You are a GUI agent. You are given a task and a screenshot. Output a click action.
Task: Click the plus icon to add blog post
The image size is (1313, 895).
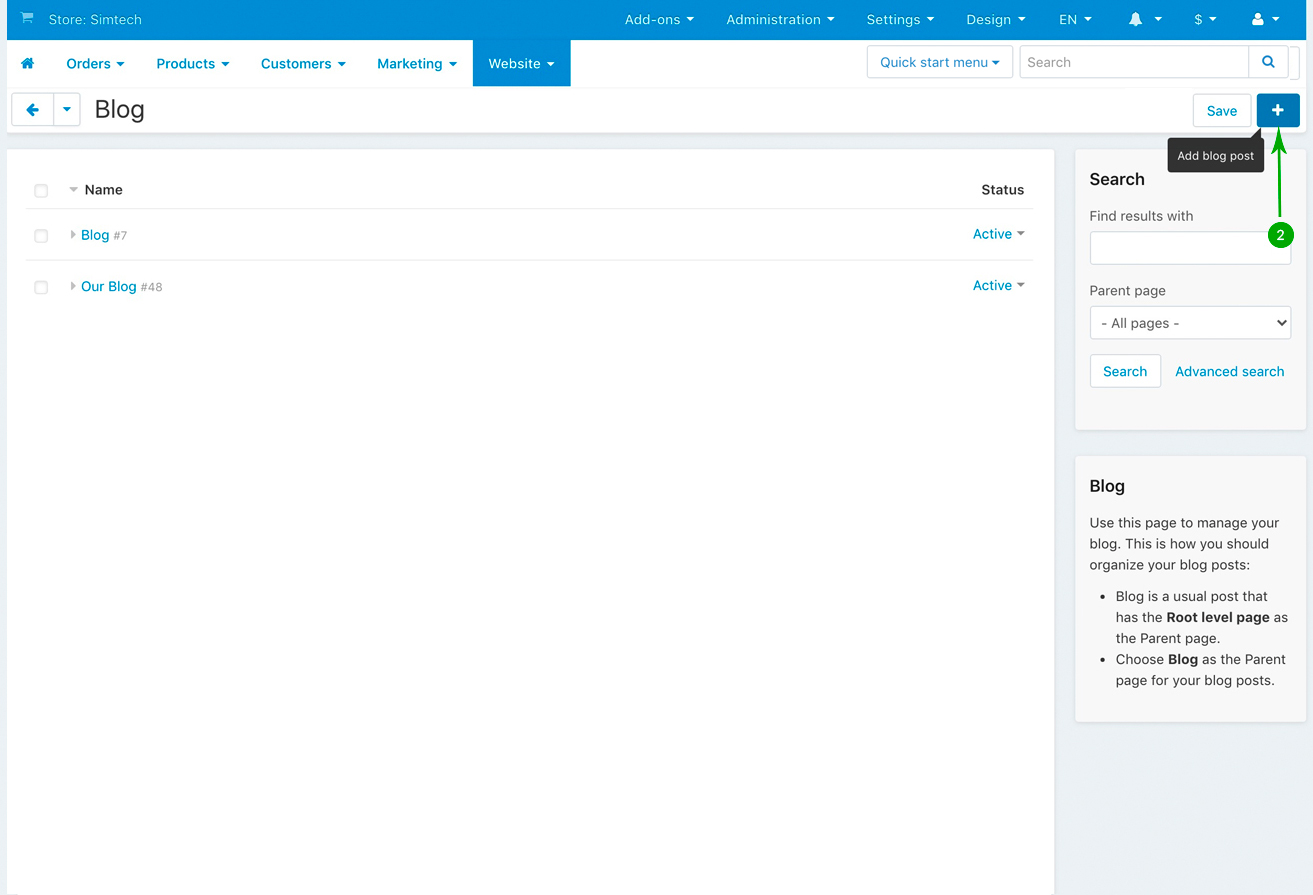pyautogui.click(x=1277, y=110)
